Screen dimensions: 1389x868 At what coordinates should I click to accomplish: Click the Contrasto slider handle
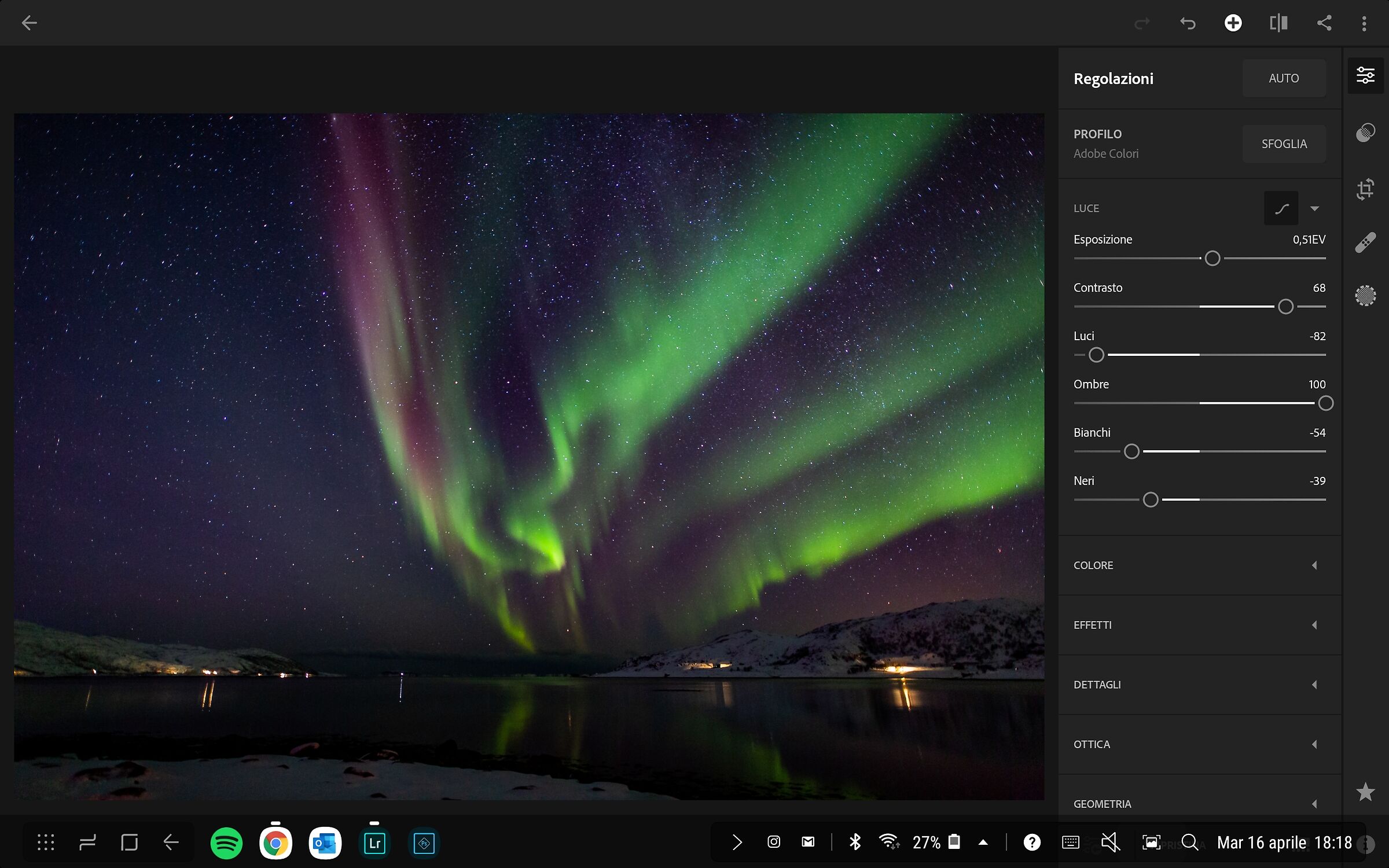pos(1285,307)
